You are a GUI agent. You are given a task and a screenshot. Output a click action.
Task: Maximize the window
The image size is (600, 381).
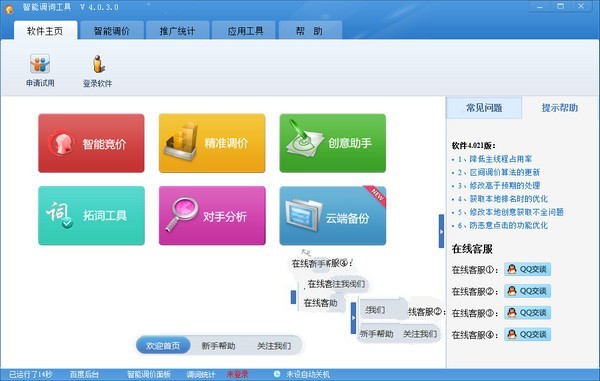point(561,7)
